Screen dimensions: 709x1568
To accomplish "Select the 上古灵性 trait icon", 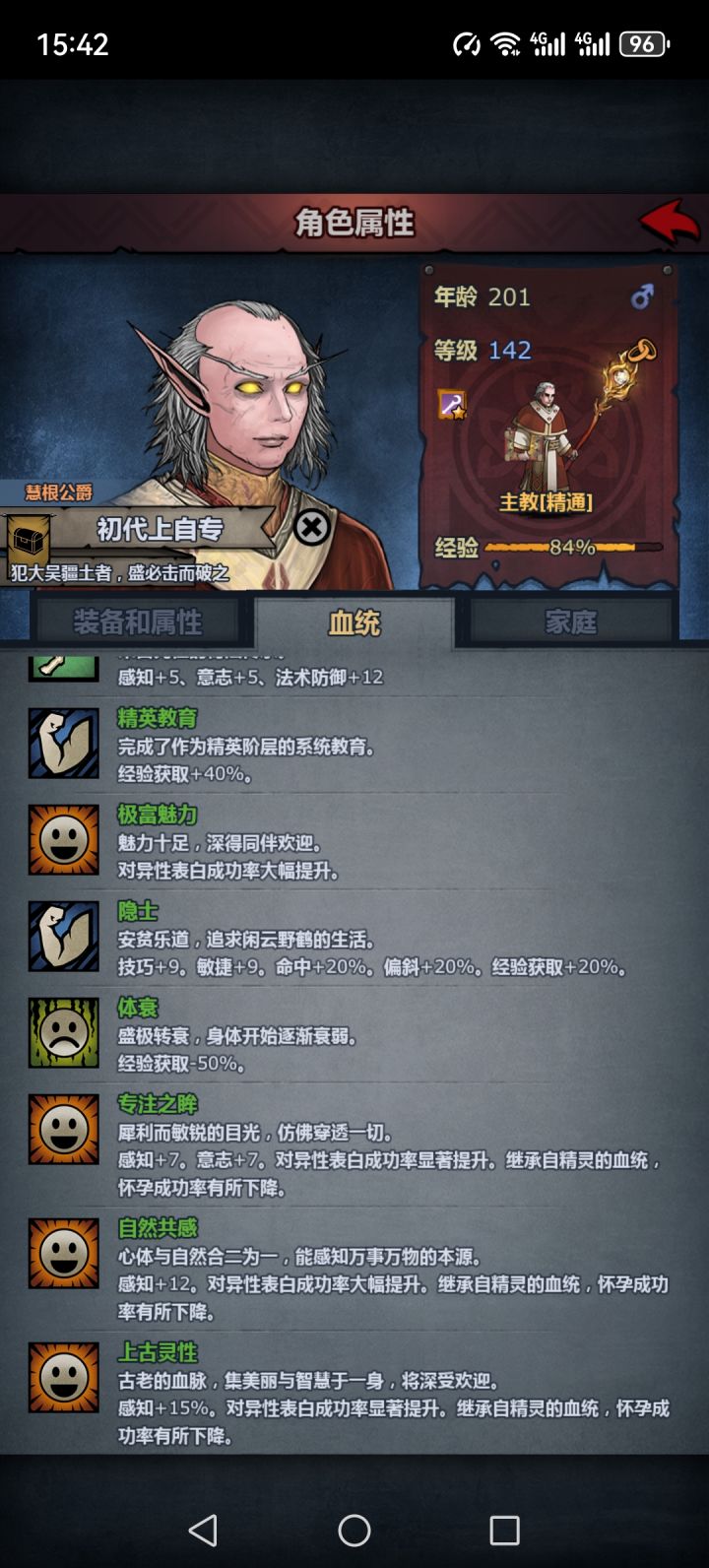I will [64, 1378].
